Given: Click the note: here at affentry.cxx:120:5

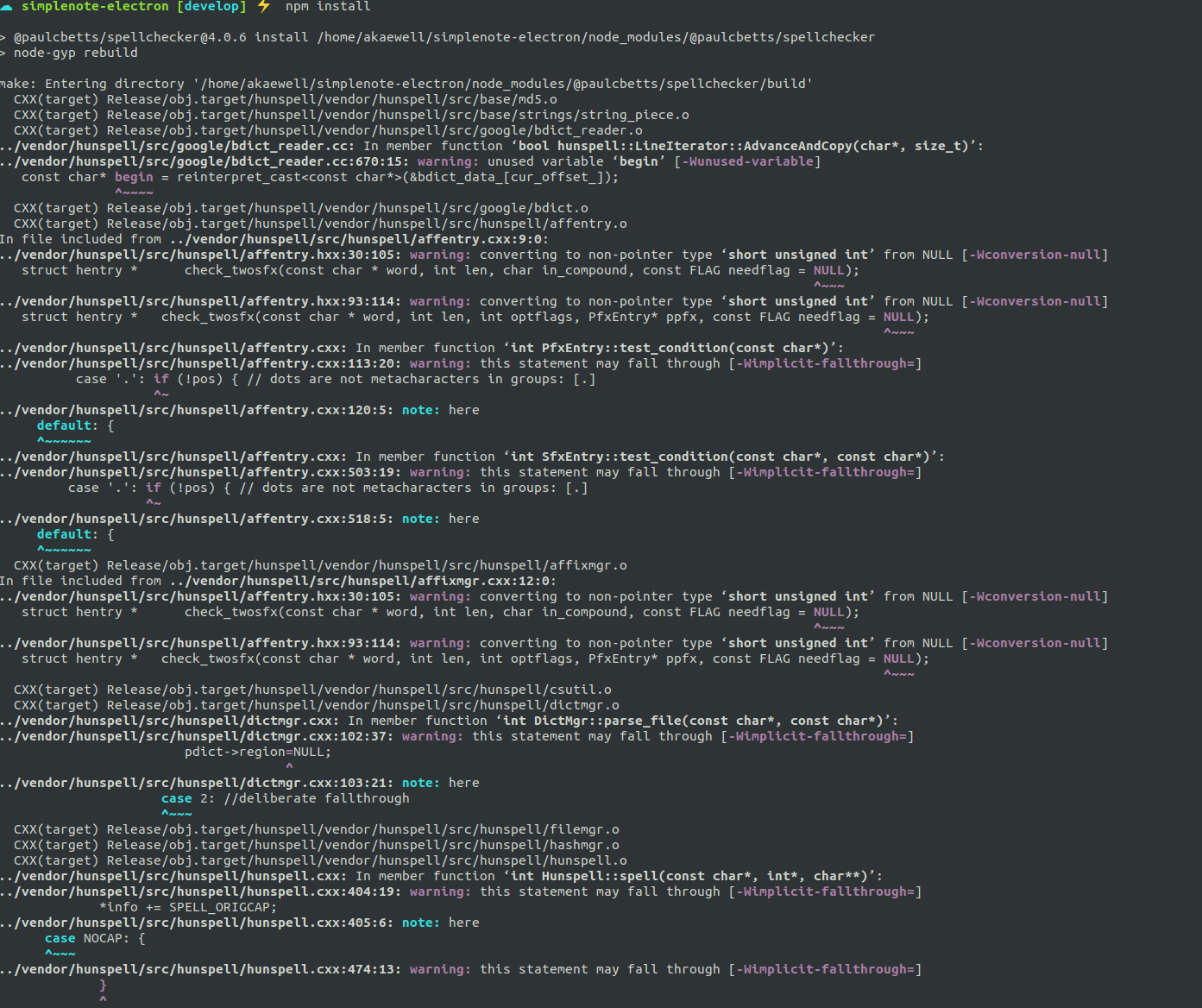Looking at the screenshot, I should point(442,409).
